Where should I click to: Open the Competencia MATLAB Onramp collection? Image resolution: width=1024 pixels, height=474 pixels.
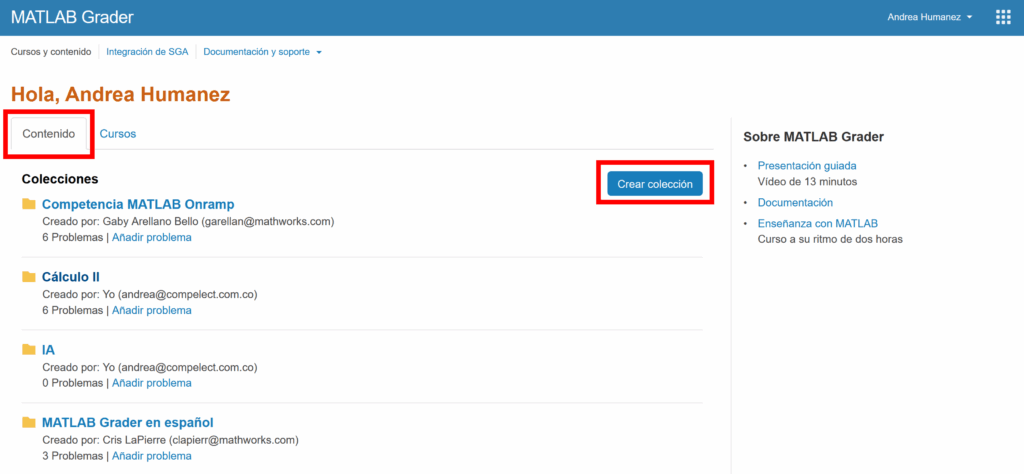138,204
